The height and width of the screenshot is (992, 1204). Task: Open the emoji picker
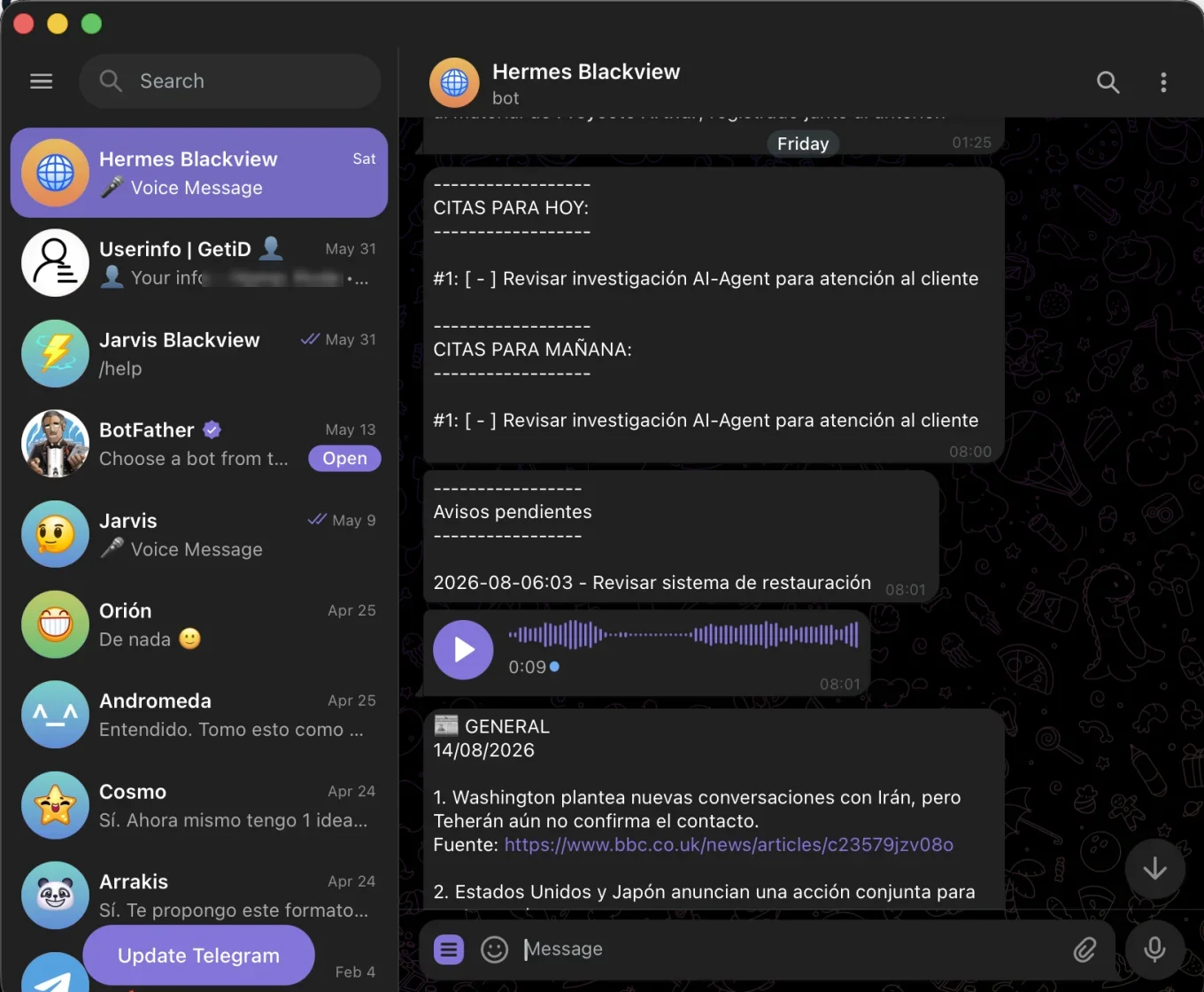click(x=494, y=949)
